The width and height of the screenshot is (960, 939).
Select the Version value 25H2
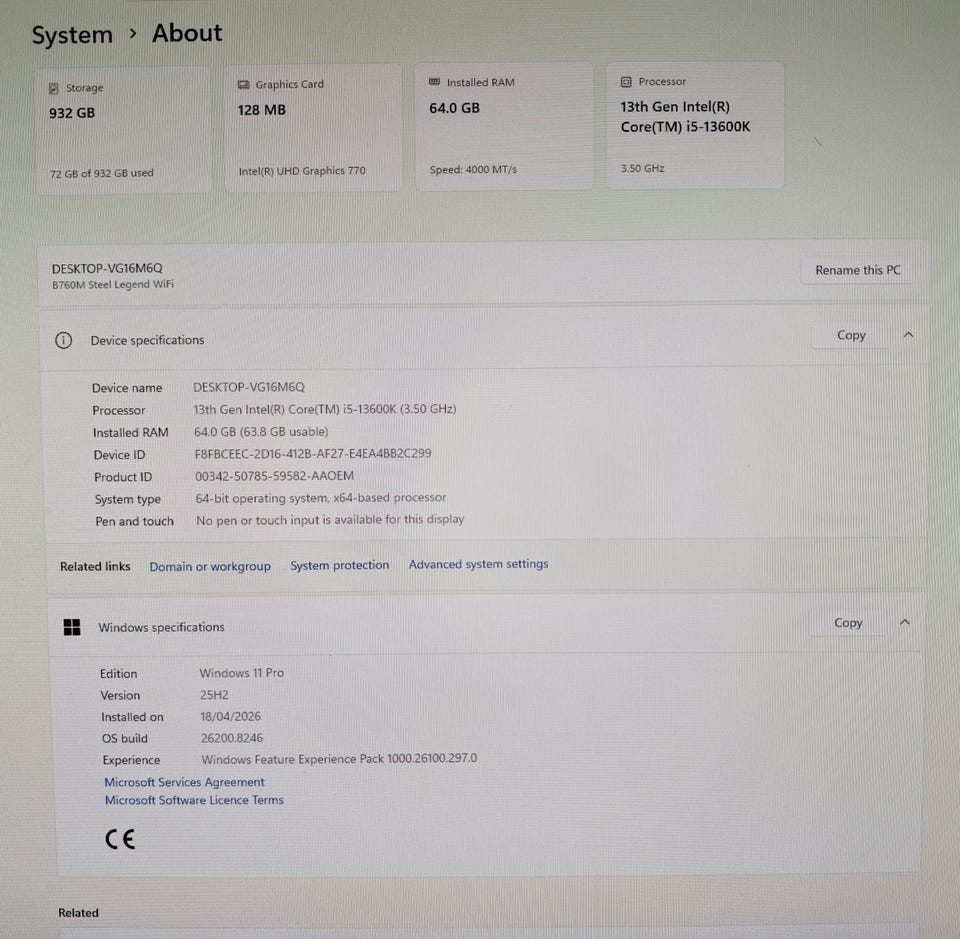tap(214, 695)
